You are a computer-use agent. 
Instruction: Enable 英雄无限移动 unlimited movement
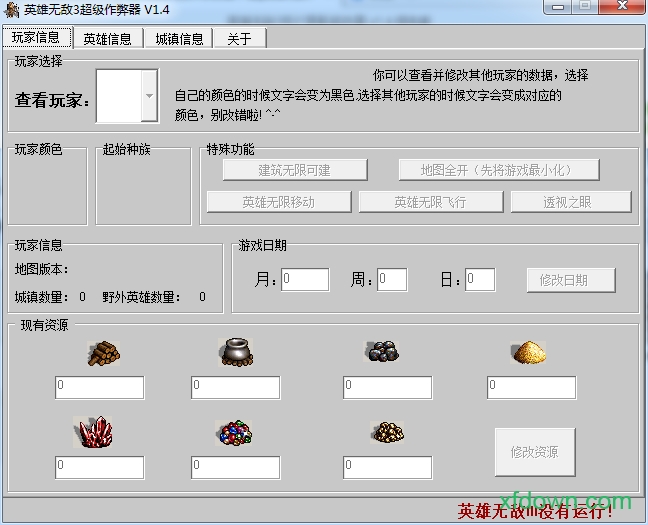coord(278,202)
